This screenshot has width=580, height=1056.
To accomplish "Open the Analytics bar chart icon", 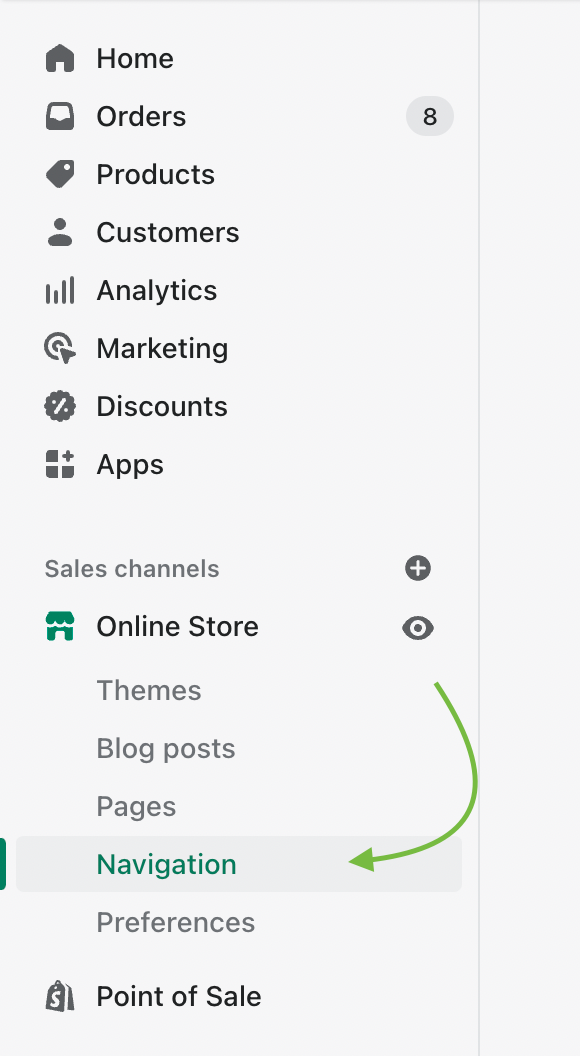I will (60, 290).
